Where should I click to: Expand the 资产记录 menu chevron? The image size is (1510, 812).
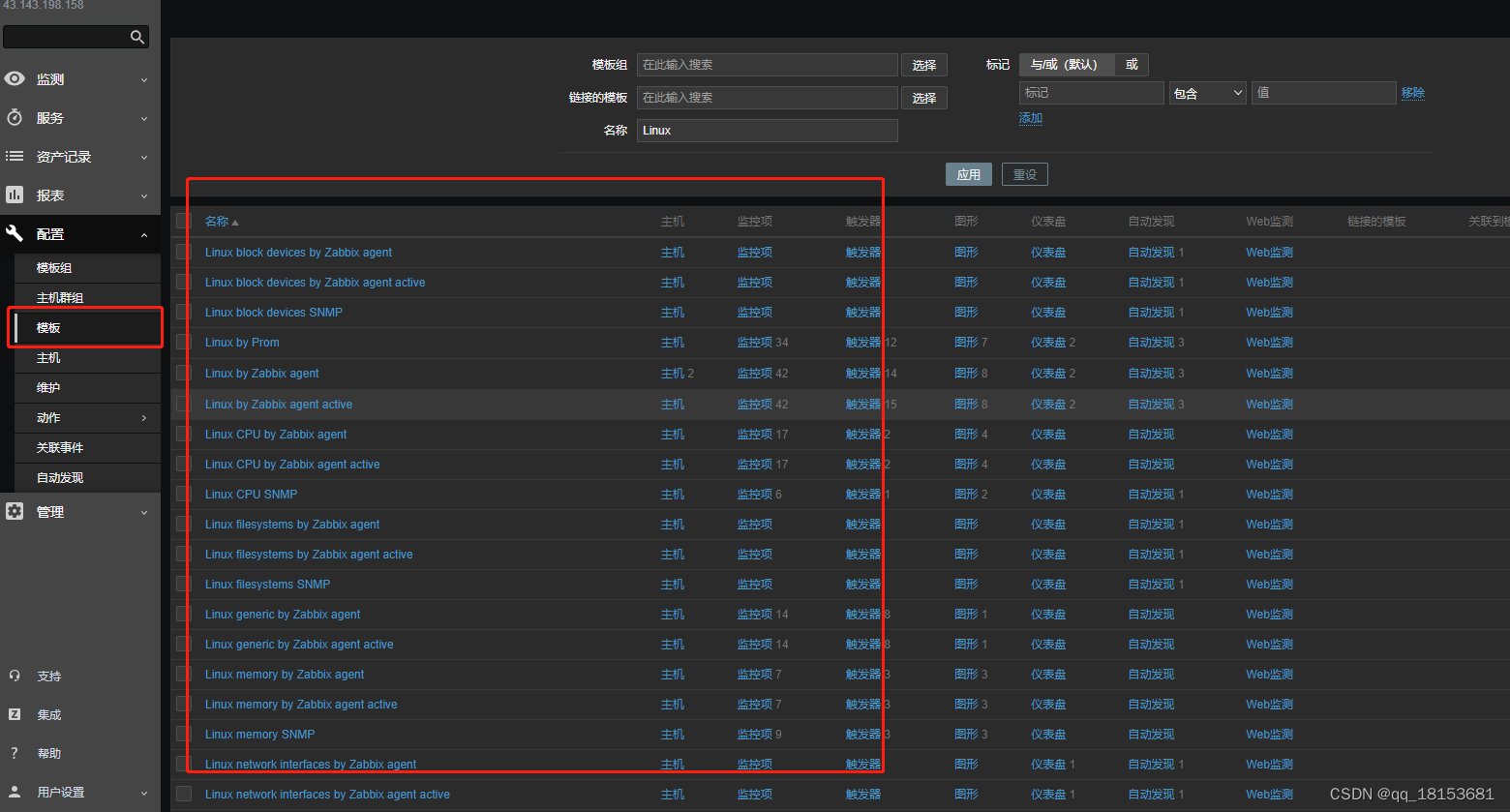coord(144,158)
